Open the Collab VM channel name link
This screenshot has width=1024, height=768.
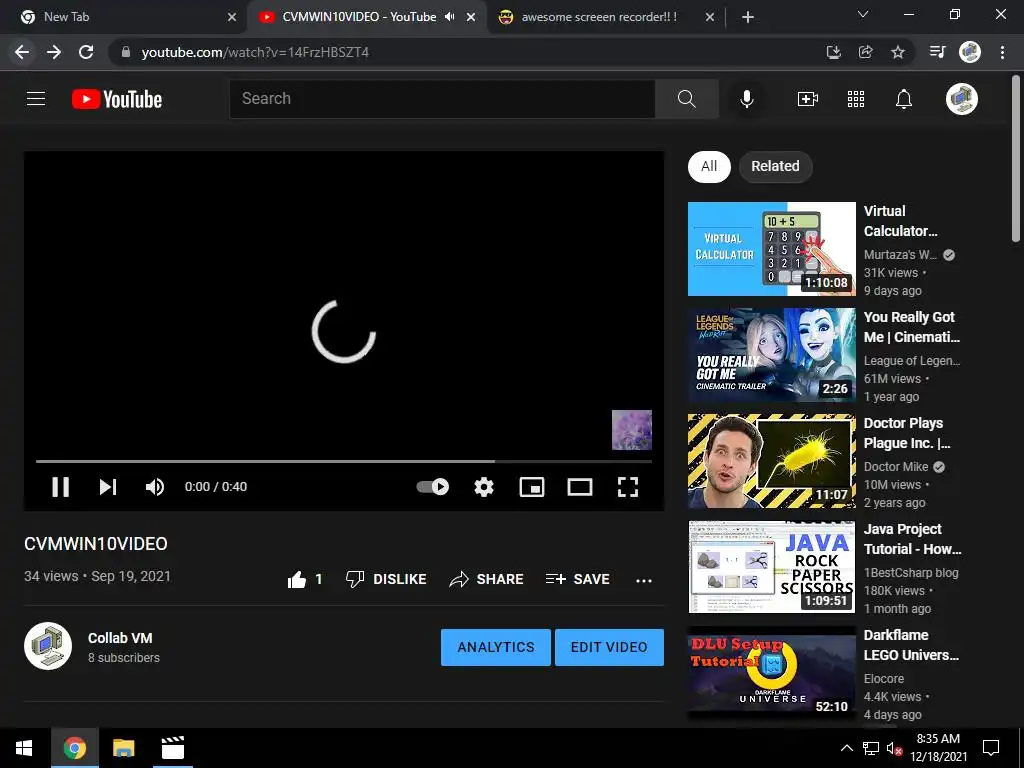120,638
